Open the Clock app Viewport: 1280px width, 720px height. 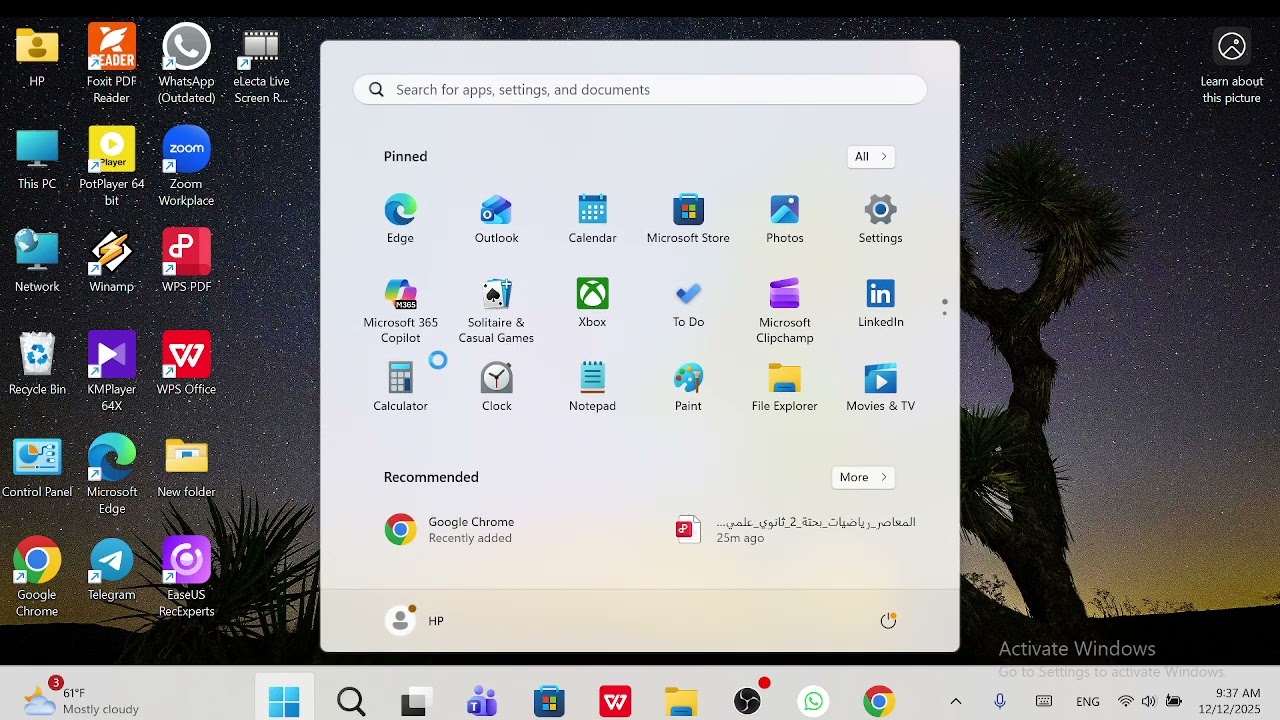496,387
